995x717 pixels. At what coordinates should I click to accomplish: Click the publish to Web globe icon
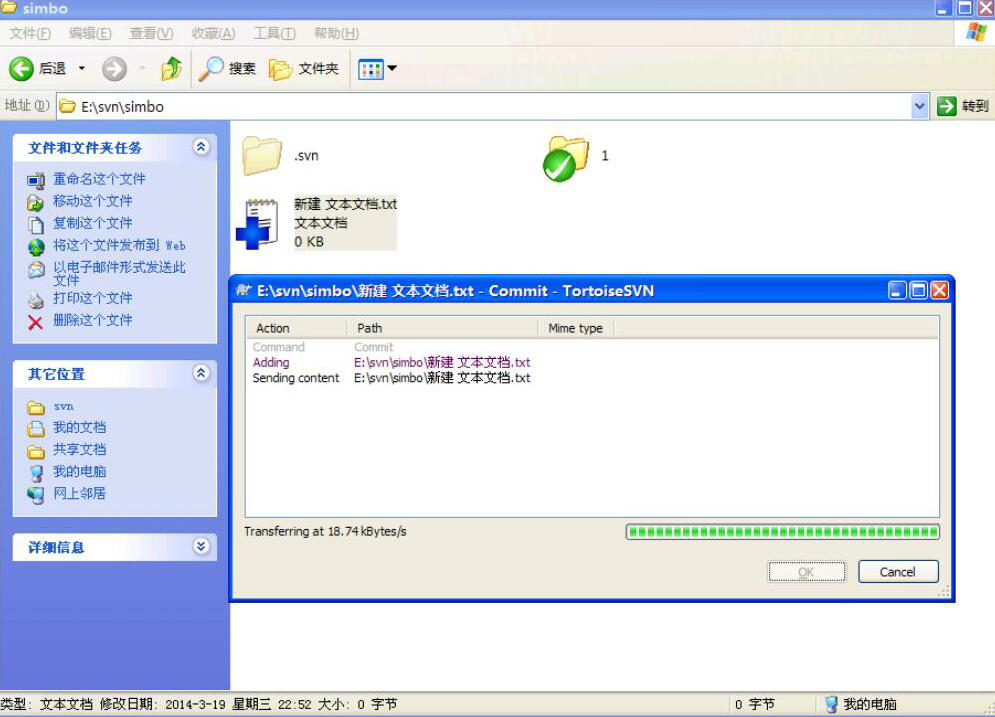click(36, 247)
